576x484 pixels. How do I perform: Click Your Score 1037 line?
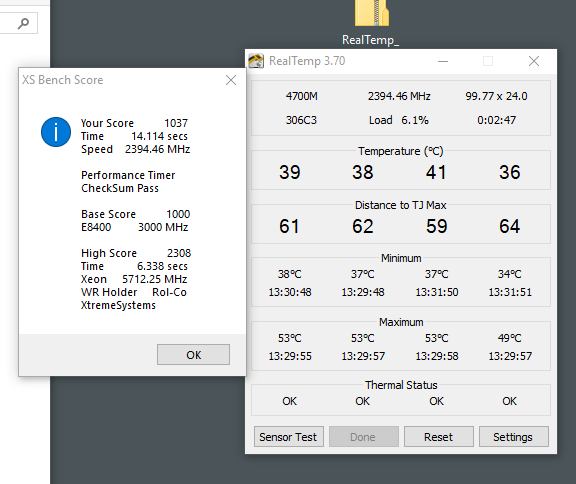coord(134,123)
